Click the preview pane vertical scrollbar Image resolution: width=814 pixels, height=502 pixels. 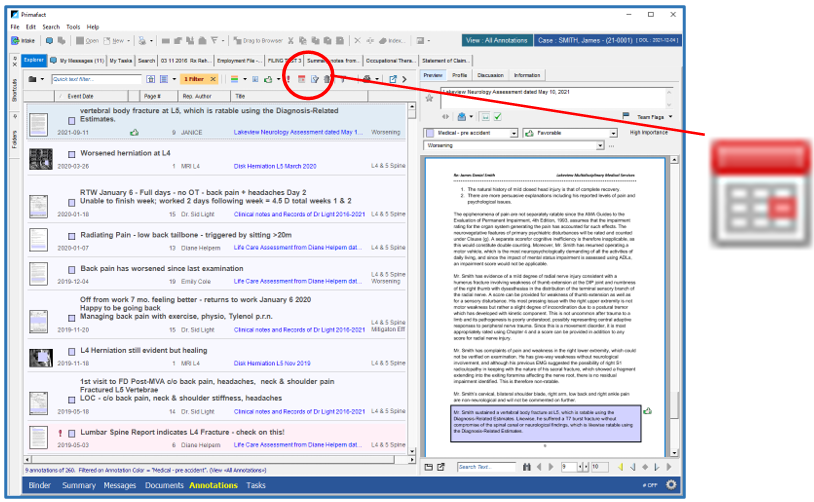tap(674, 306)
